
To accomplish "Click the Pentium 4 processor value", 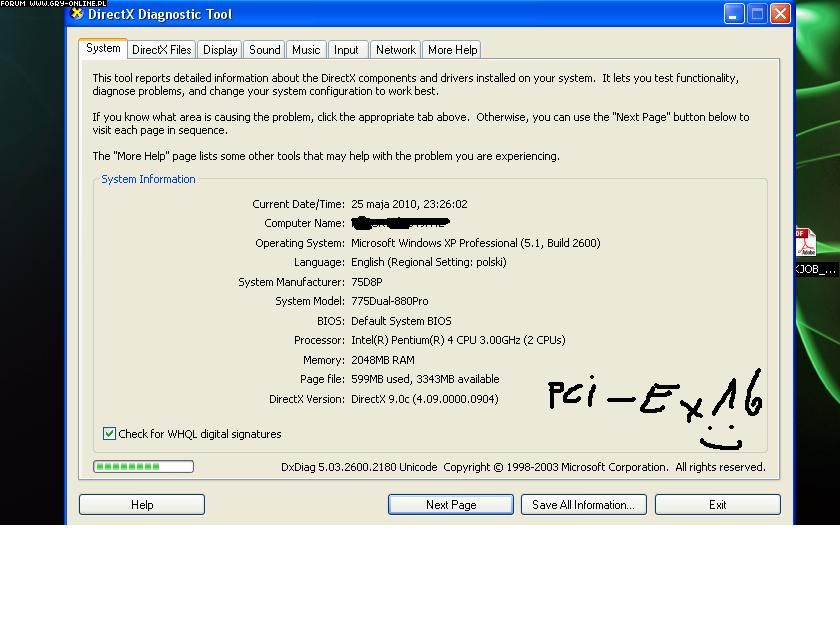I will pos(458,340).
